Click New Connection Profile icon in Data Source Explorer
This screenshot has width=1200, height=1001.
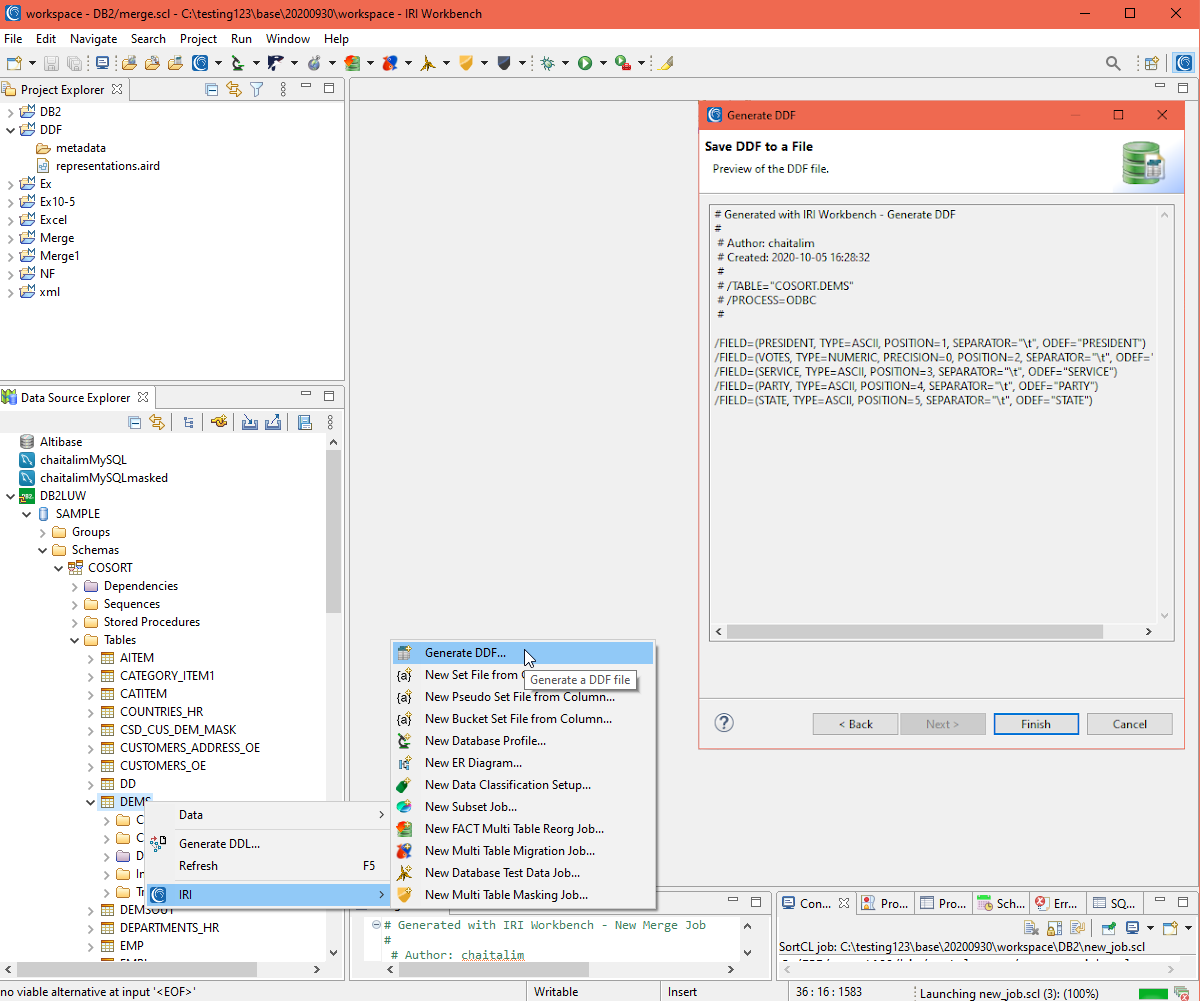pyautogui.click(x=219, y=423)
